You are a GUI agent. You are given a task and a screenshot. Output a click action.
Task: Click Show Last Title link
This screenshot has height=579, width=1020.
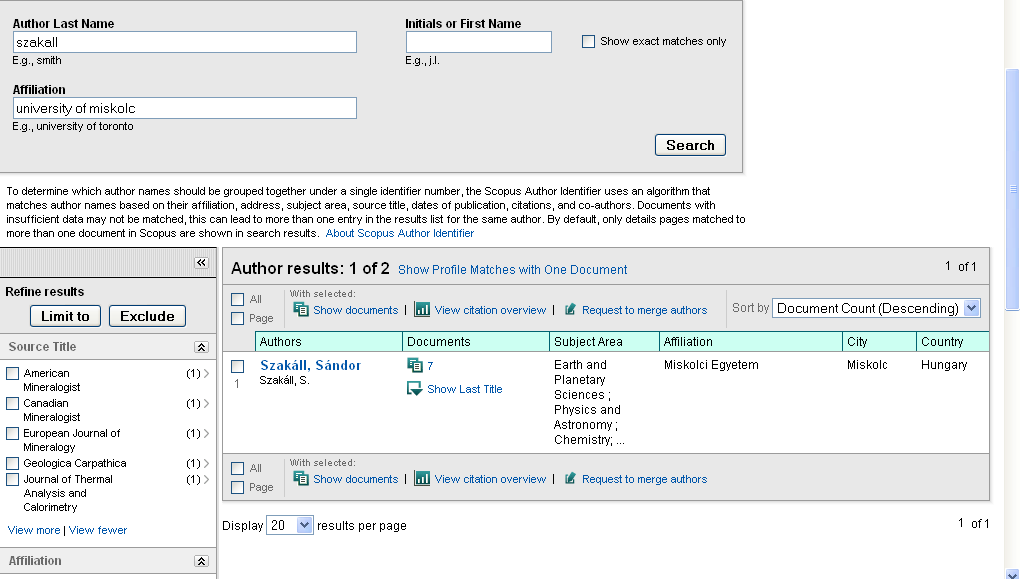(464, 389)
